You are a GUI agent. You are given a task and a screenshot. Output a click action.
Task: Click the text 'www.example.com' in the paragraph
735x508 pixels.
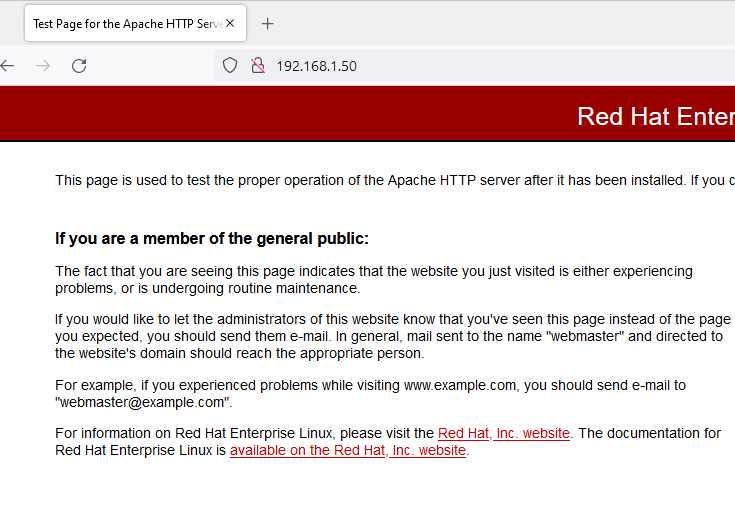pos(460,385)
